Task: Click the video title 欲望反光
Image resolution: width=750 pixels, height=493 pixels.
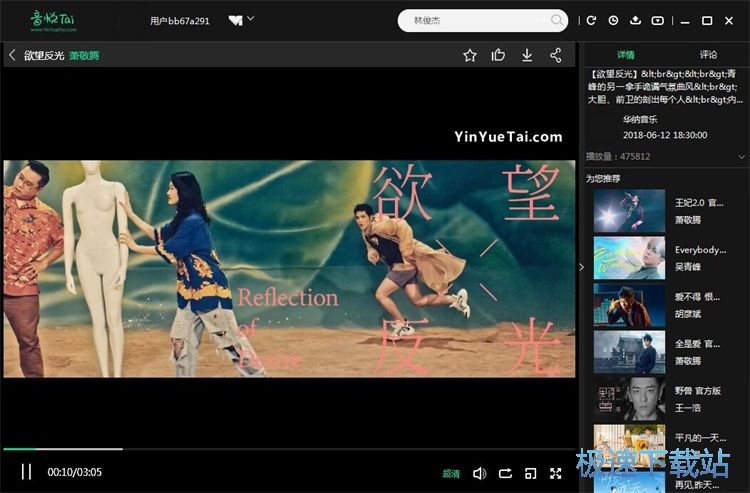Action: click(44, 55)
